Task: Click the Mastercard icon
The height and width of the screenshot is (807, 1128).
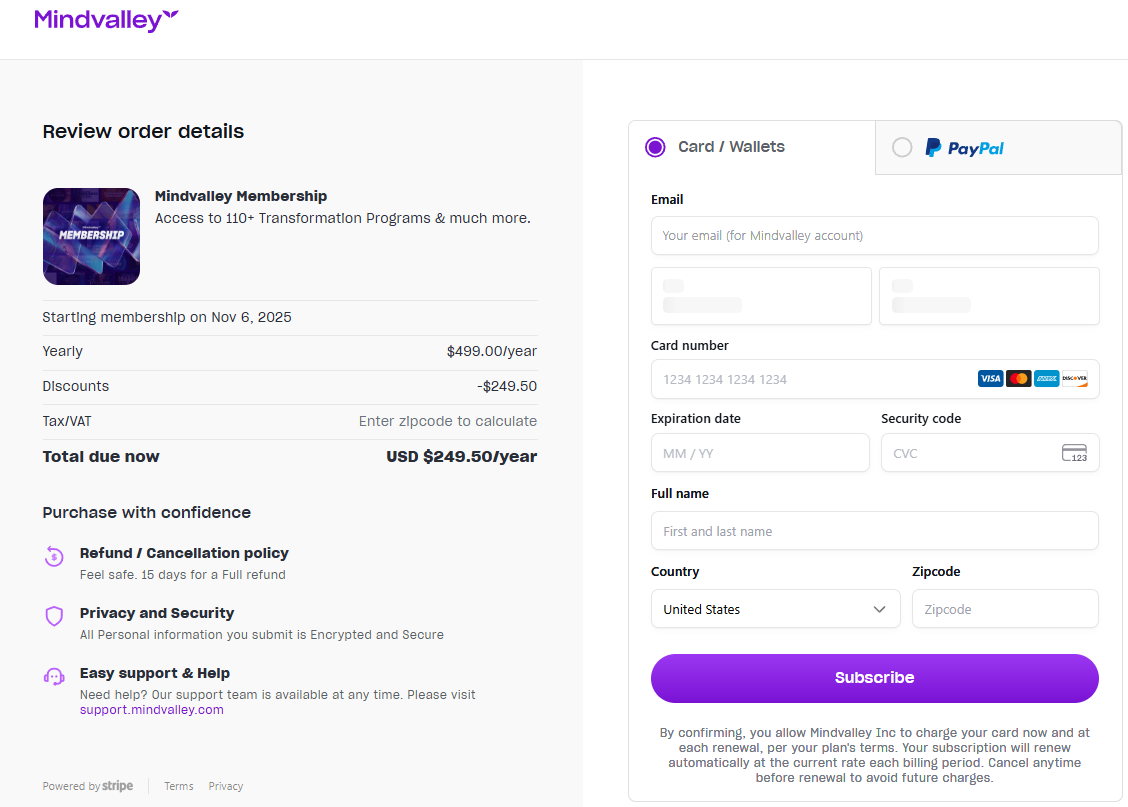Action: coord(1018,379)
